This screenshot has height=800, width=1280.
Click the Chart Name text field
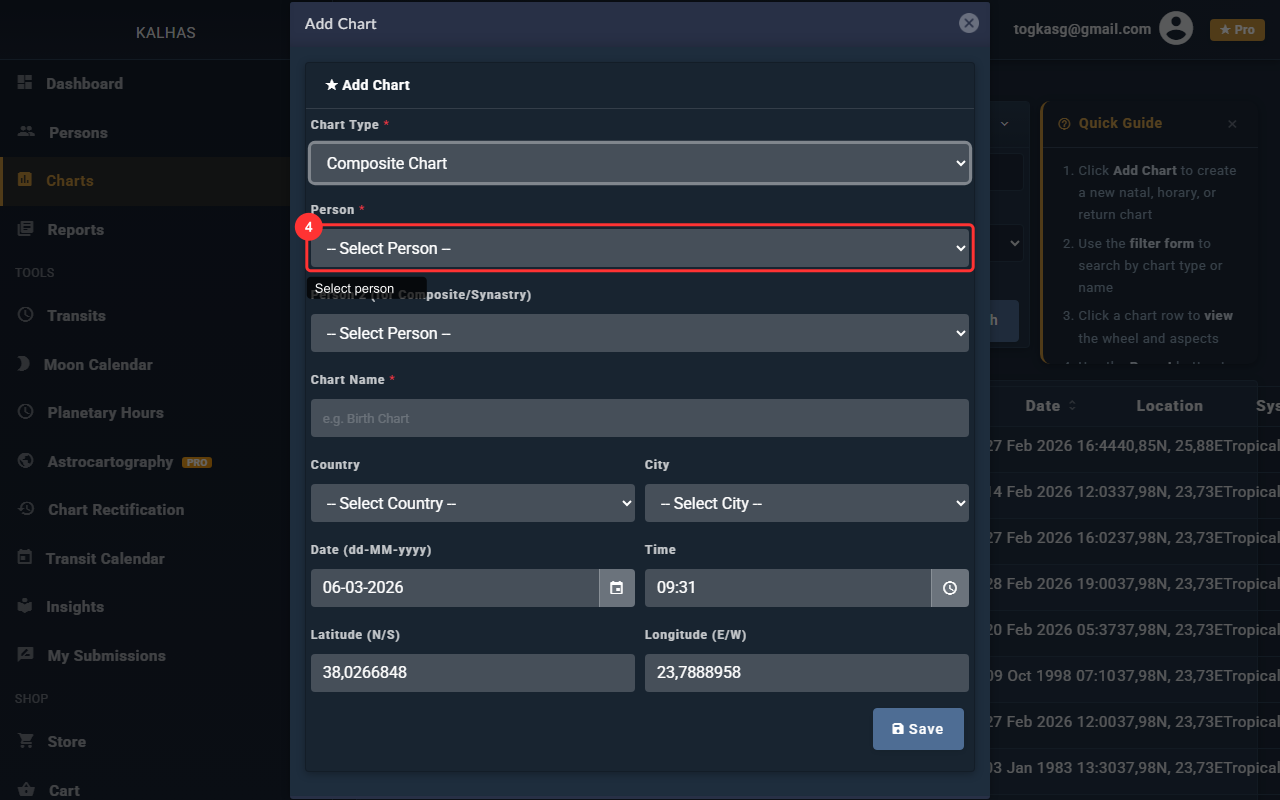[639, 418]
